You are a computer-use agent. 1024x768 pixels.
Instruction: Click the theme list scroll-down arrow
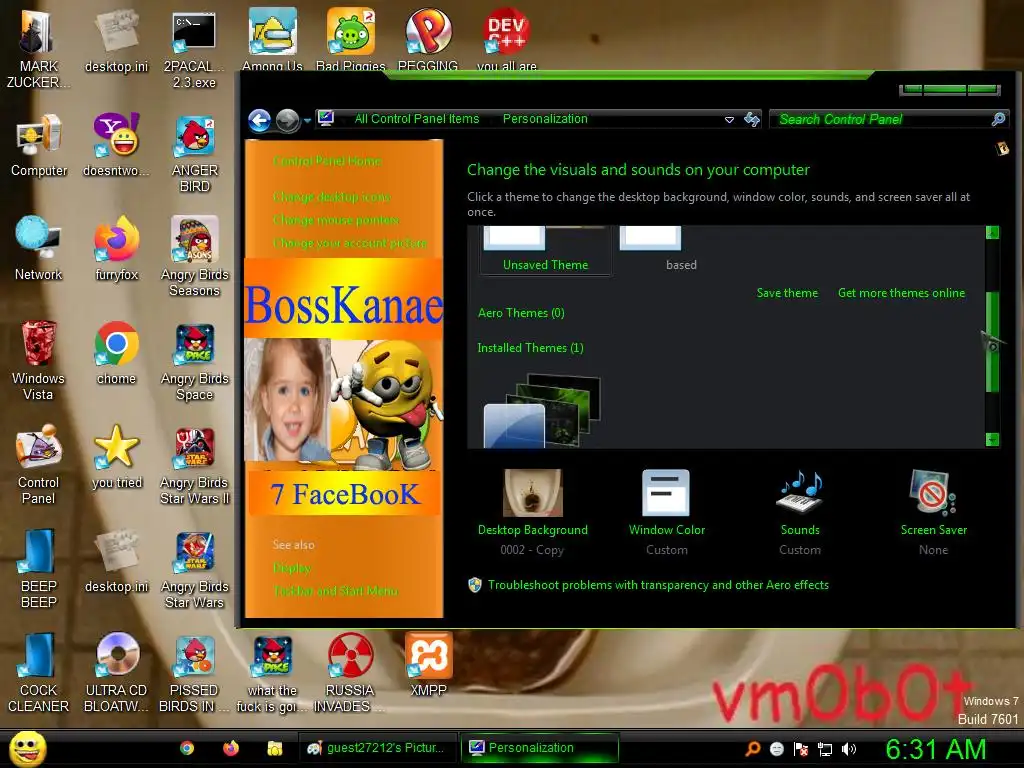click(993, 440)
